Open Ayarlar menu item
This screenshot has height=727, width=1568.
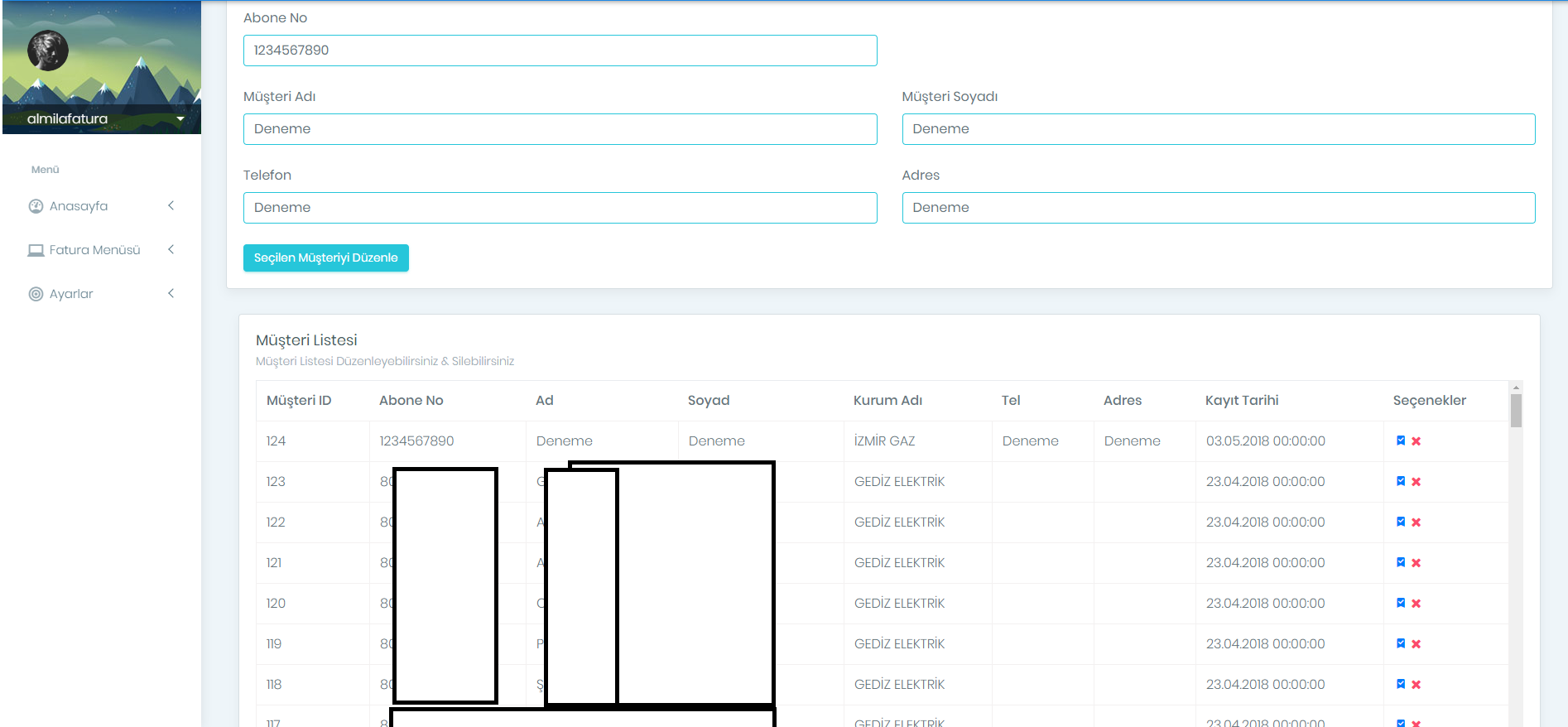coord(102,294)
